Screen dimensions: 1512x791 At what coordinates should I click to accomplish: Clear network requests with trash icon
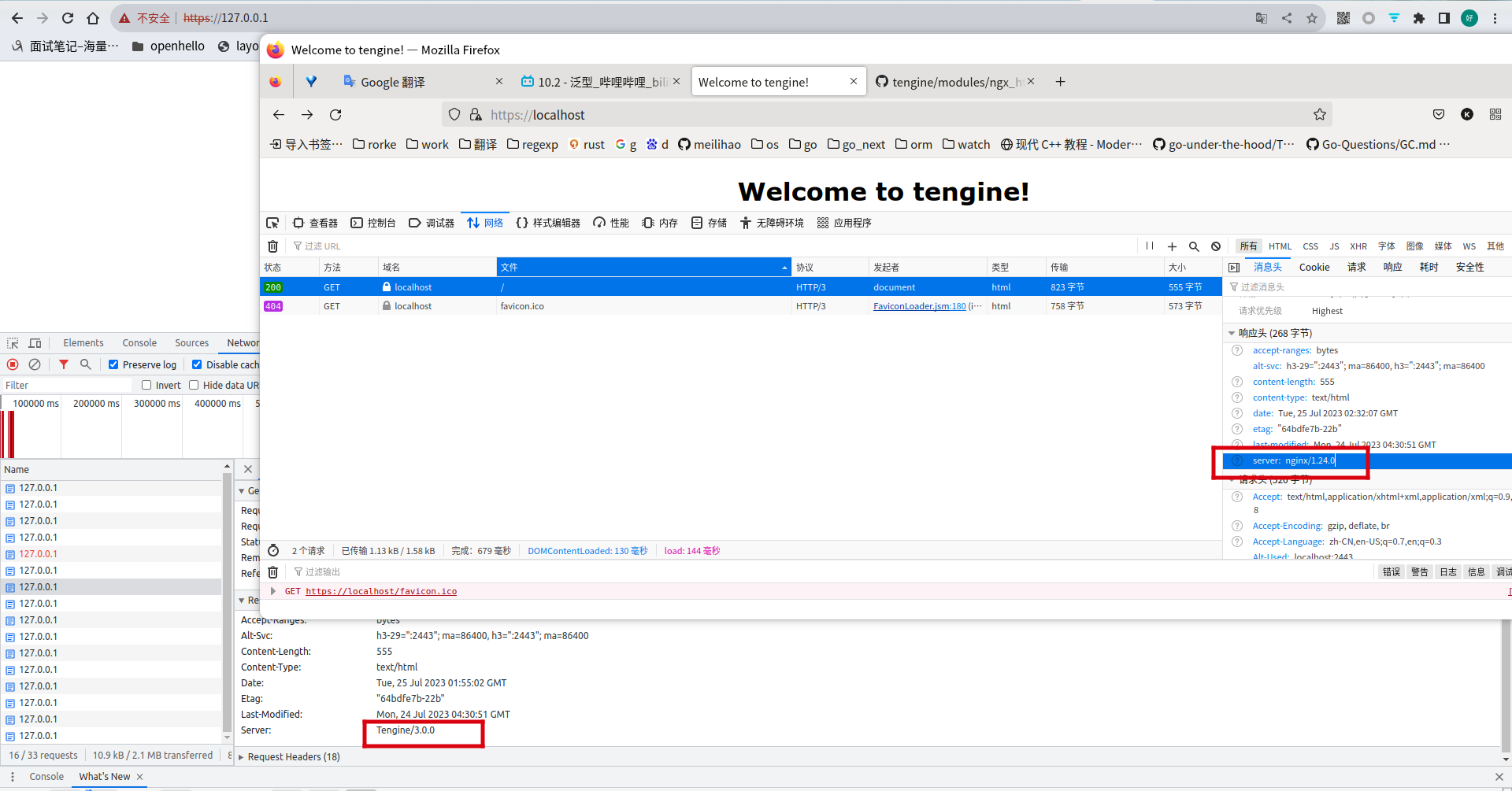pyautogui.click(x=272, y=246)
